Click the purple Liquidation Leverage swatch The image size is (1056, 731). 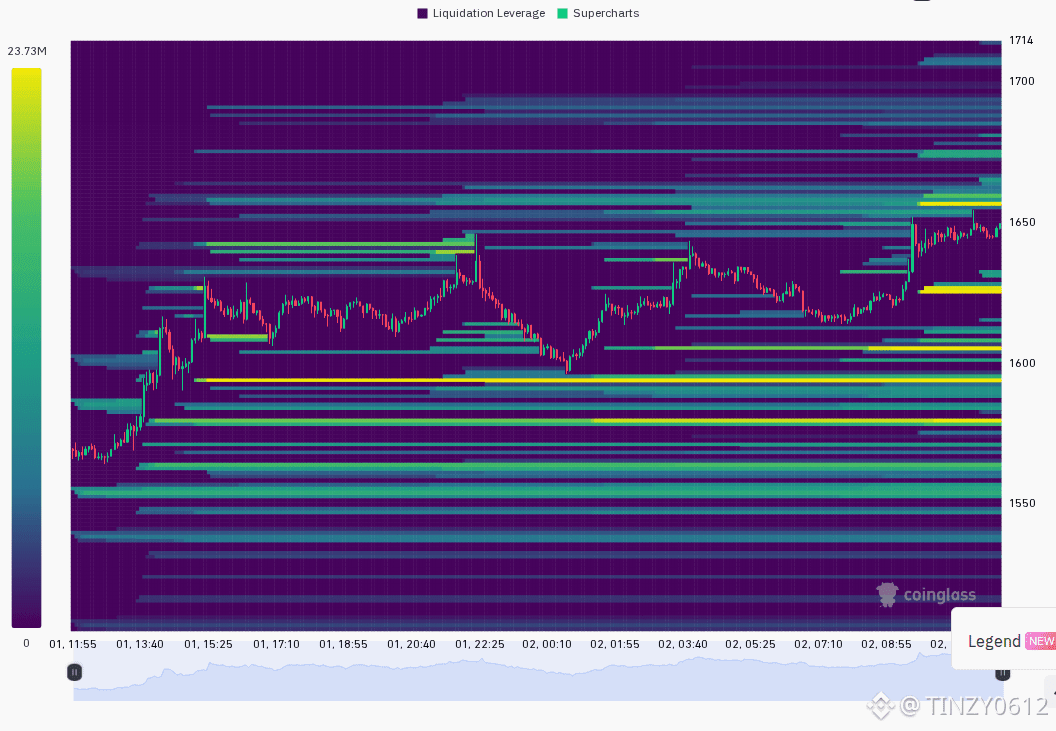pyautogui.click(x=422, y=13)
